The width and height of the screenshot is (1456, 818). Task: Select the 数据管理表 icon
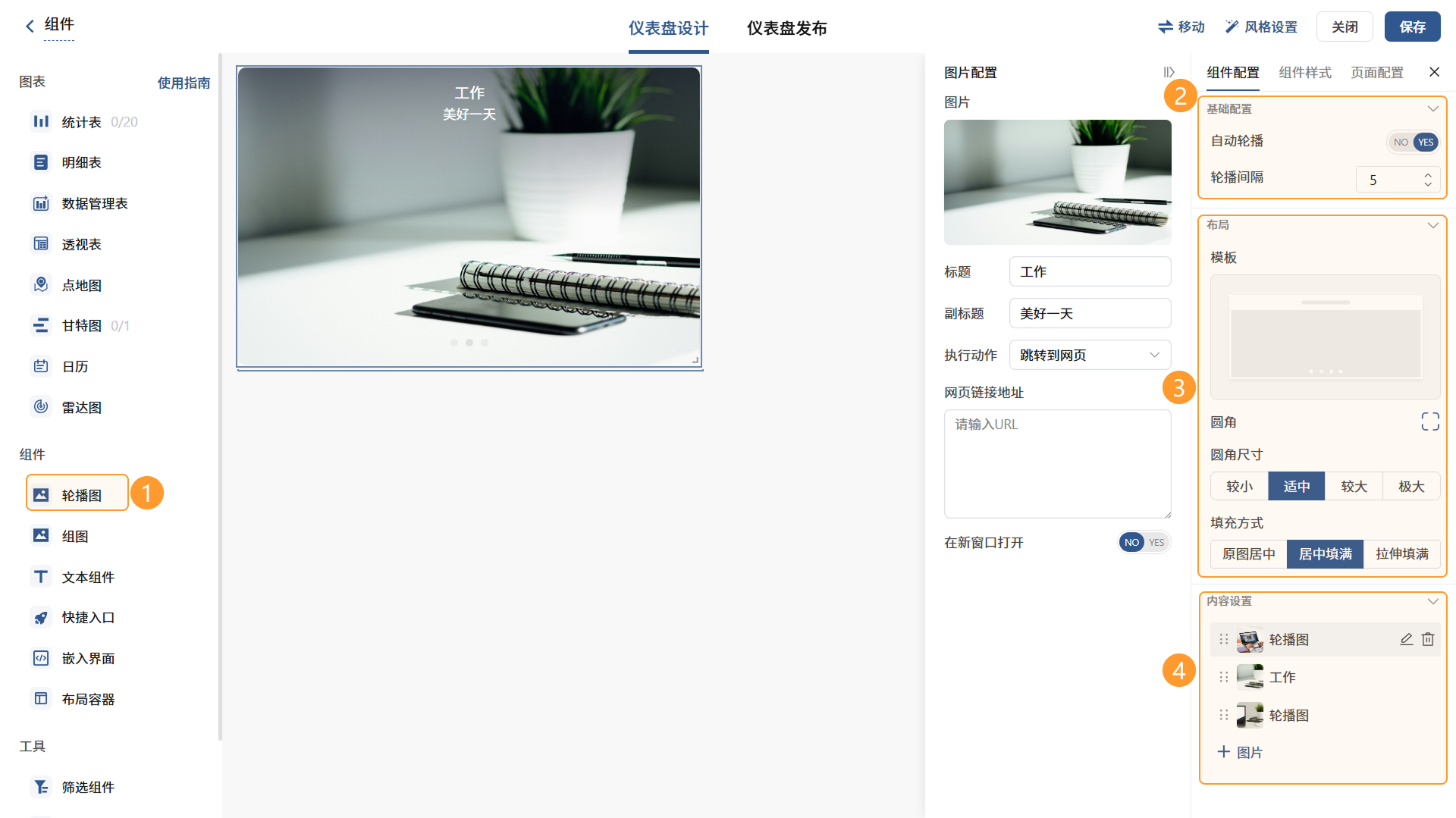coord(41,203)
